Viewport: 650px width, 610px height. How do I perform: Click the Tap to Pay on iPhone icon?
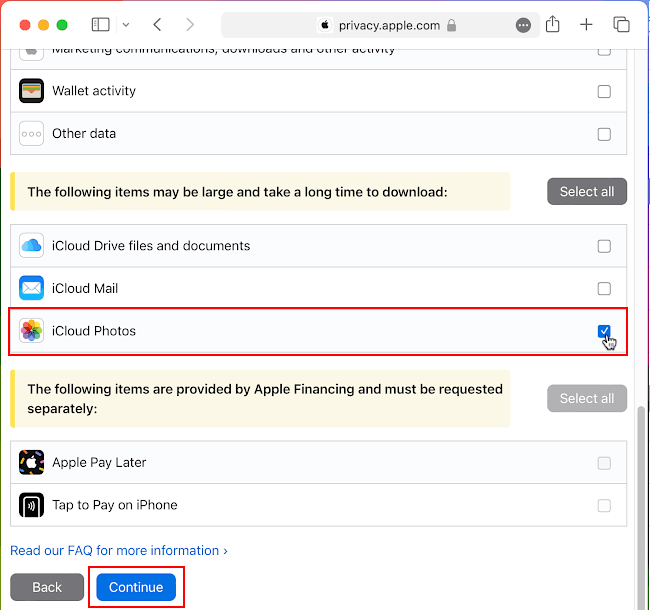coord(32,505)
